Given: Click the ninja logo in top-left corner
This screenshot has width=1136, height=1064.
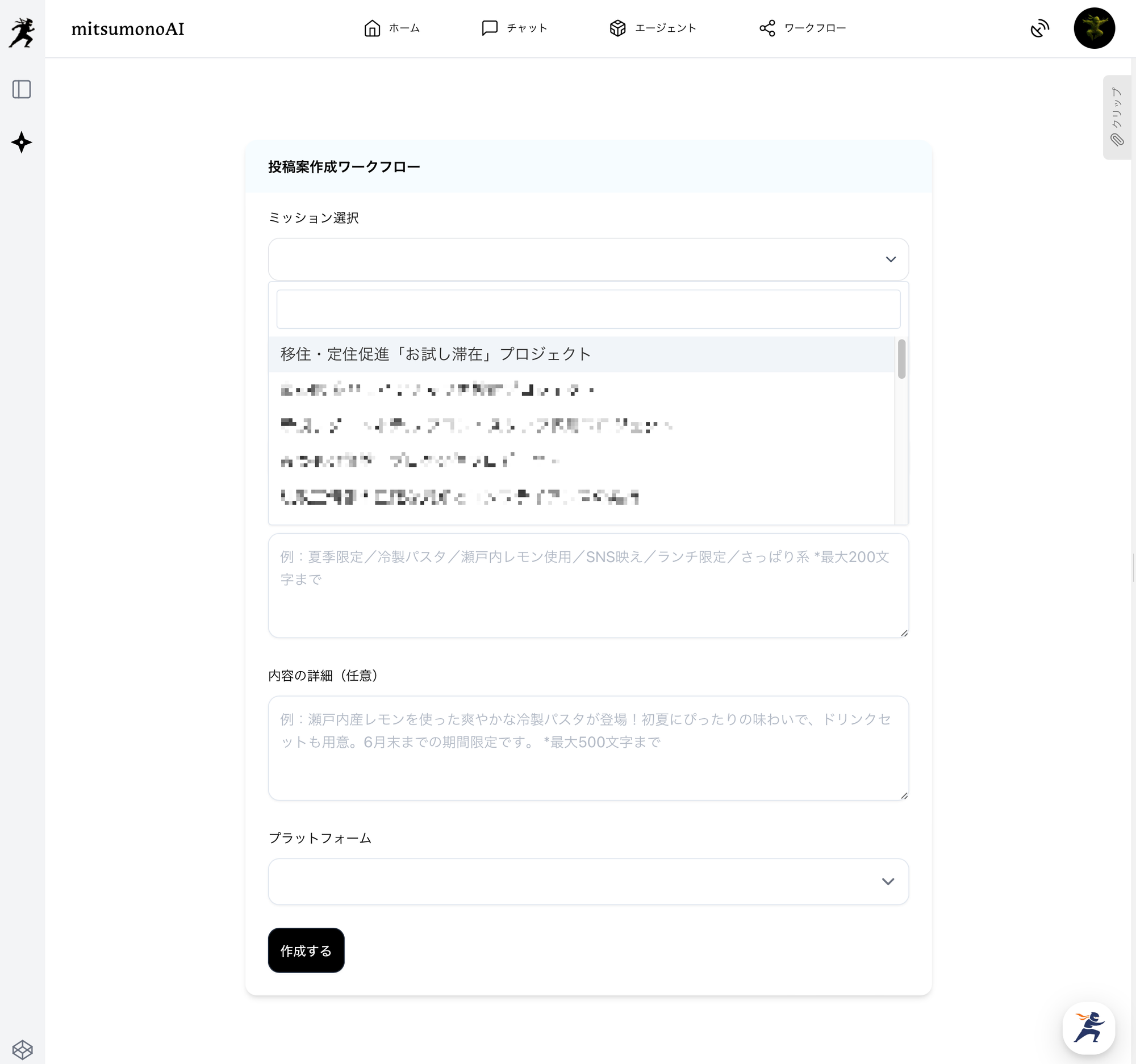Looking at the screenshot, I should click(x=22, y=32).
